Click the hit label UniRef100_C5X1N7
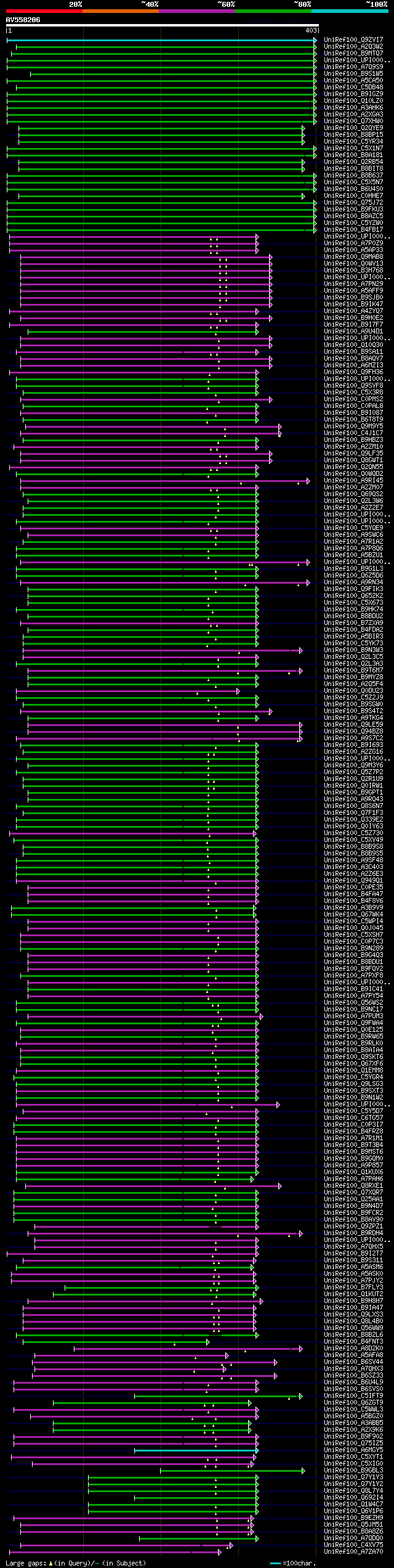This screenshot has width=394, height=1568. 353,149
